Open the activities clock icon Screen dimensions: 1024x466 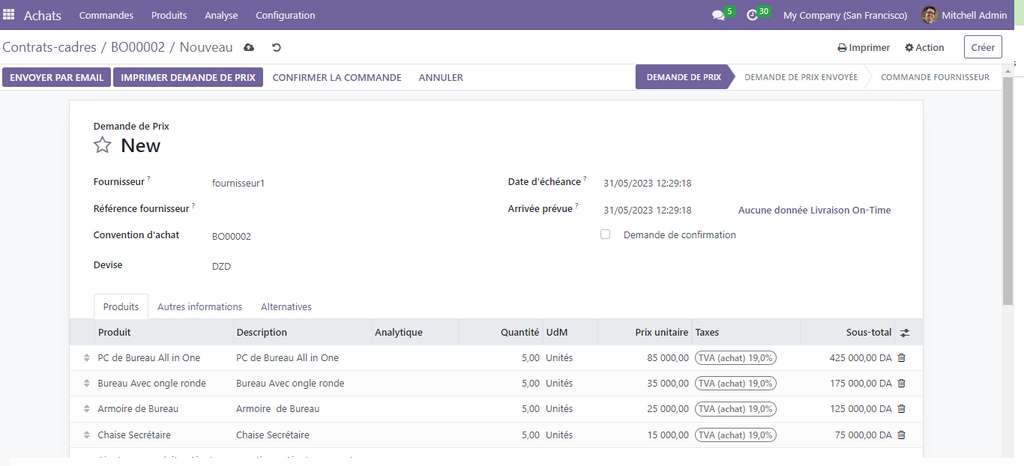click(752, 16)
